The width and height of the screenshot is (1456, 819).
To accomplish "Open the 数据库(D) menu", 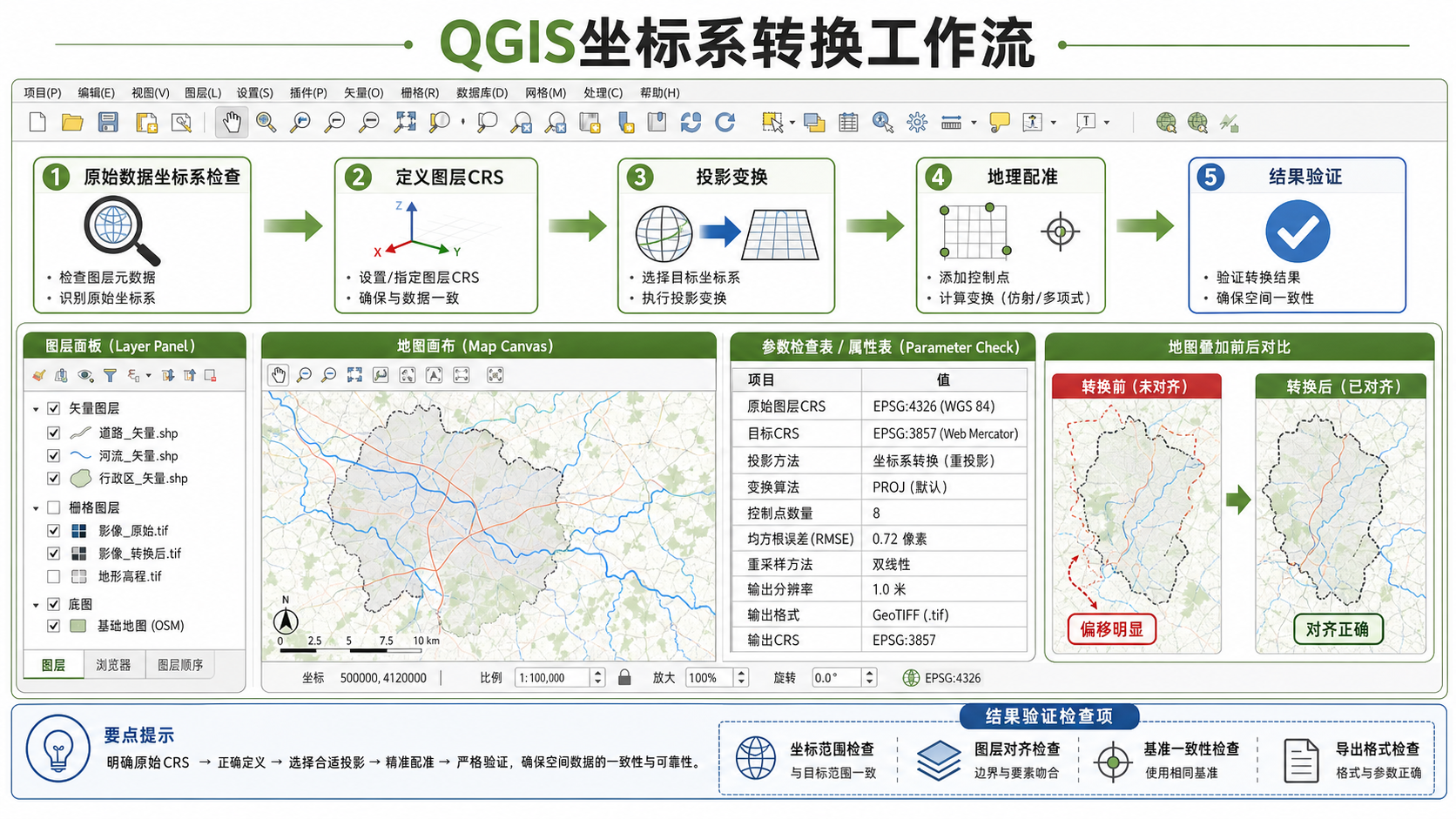I will (482, 92).
